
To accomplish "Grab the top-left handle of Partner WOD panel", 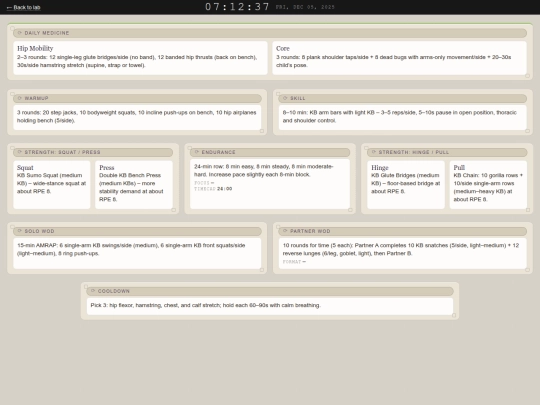I will click(278, 227).
